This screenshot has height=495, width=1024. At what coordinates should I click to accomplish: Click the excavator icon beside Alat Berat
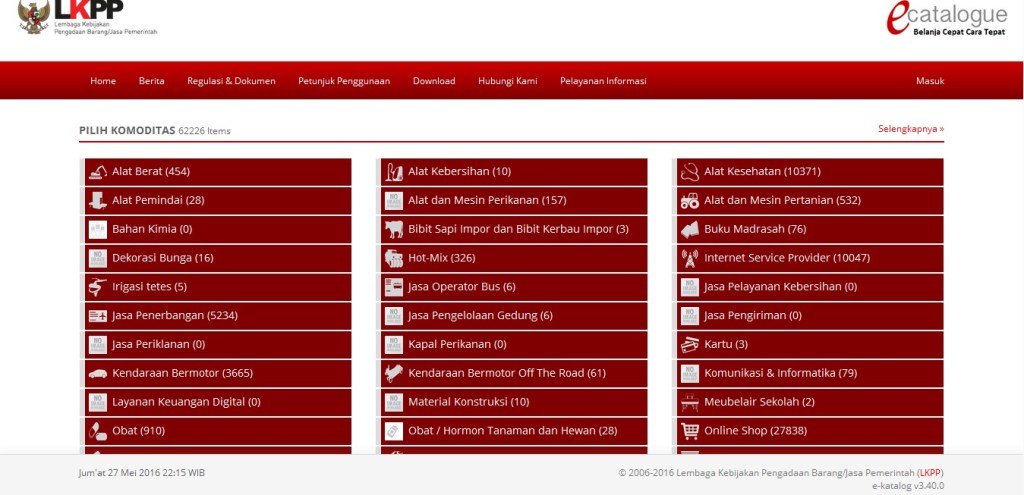tap(97, 172)
